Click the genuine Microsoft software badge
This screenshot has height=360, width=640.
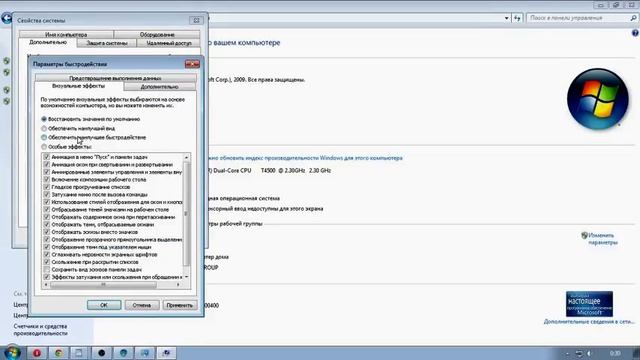click(x=589, y=304)
